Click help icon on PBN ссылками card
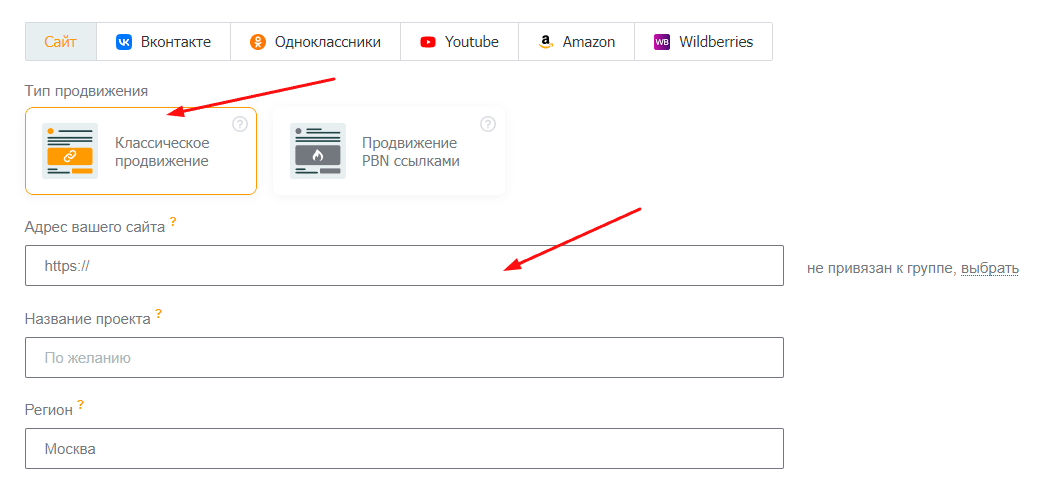 (x=488, y=124)
